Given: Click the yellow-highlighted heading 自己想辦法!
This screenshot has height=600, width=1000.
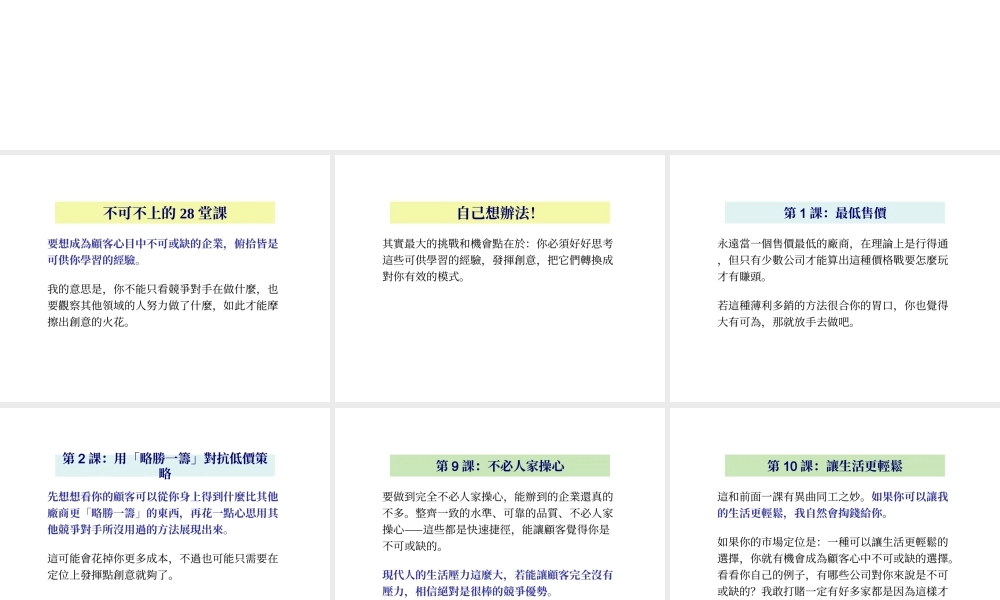Looking at the screenshot, I should point(498,212).
